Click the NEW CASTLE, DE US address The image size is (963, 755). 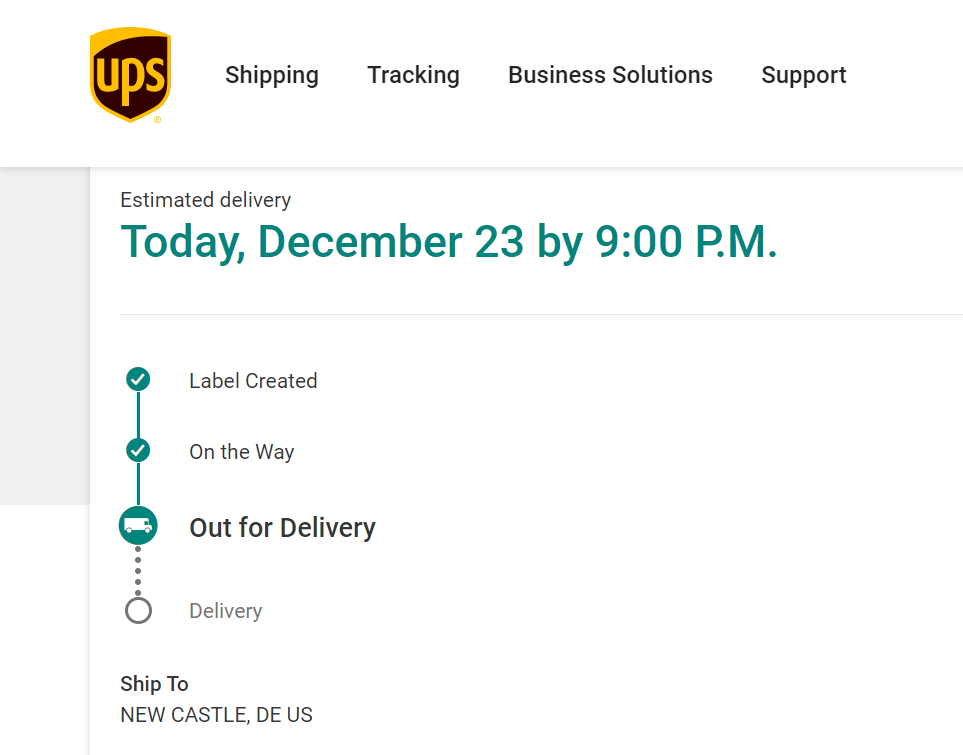[x=216, y=715]
